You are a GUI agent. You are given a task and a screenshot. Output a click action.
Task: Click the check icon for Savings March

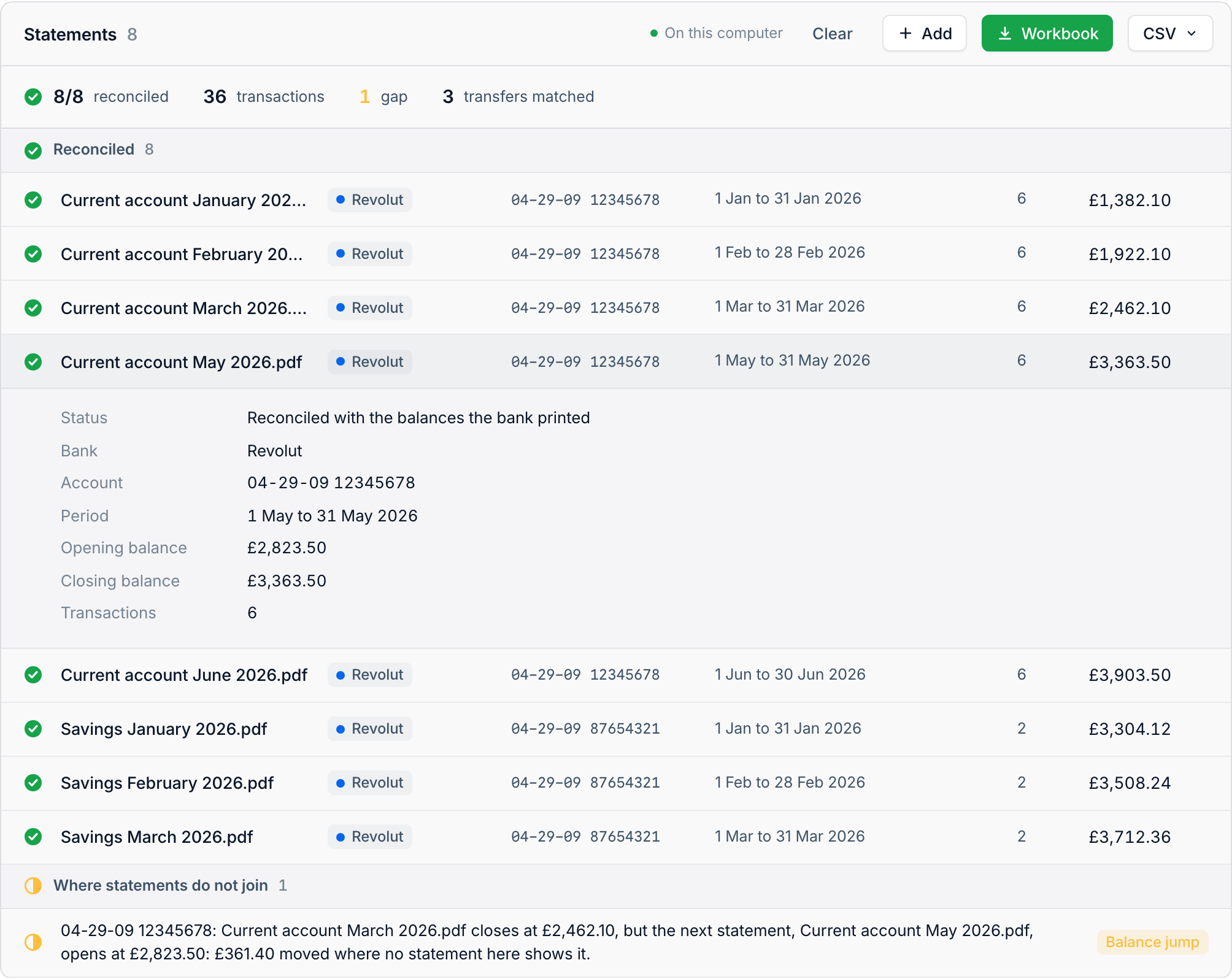33,837
